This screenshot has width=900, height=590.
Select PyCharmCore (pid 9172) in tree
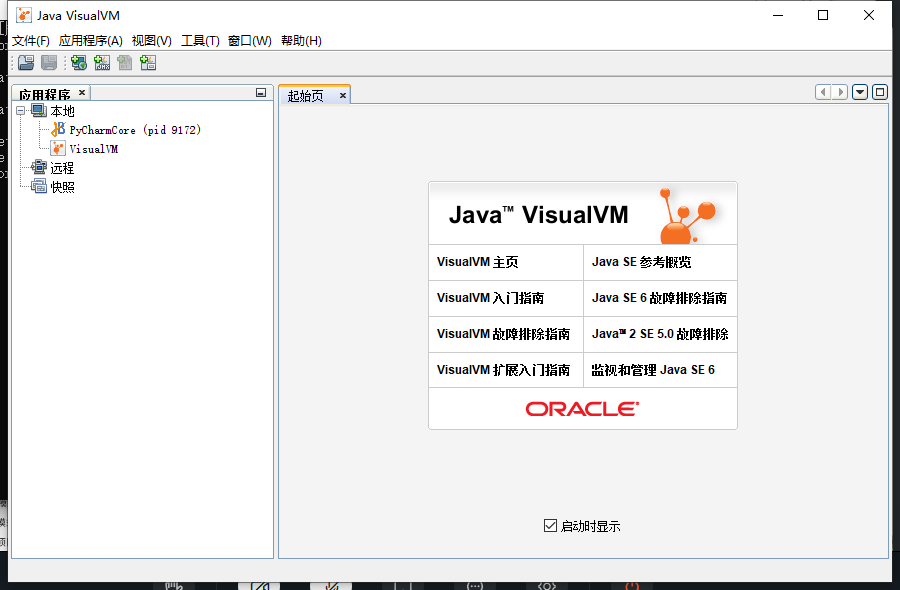pos(135,130)
